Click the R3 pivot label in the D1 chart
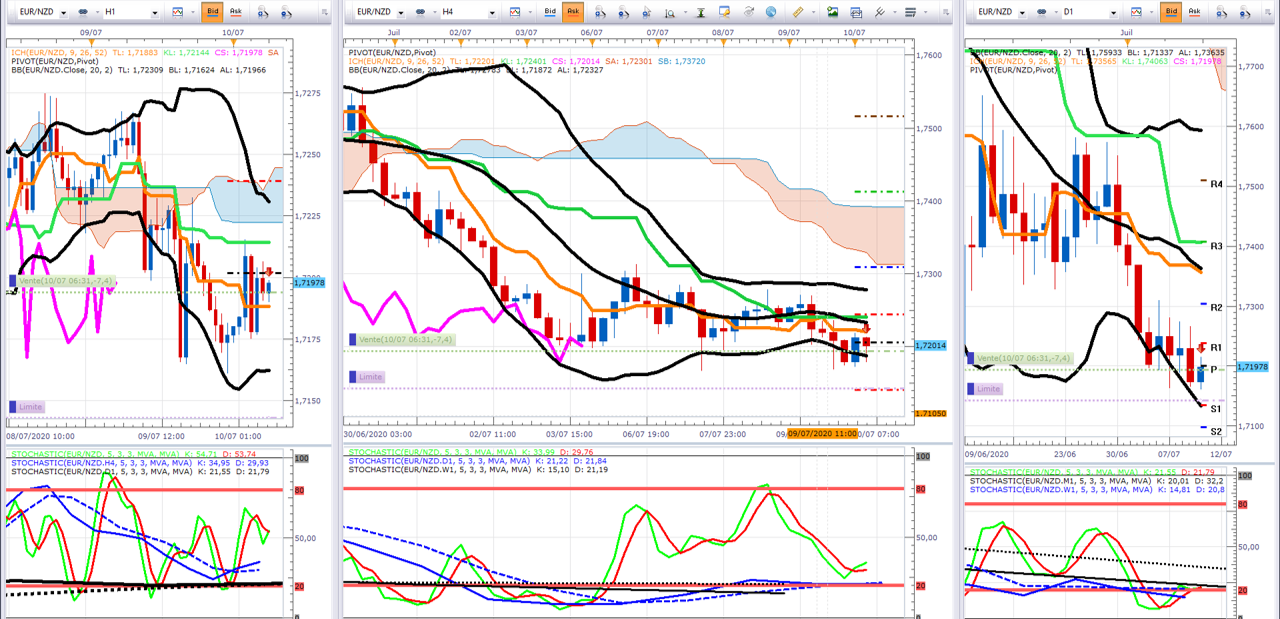Screen dimensions: 1280x619 tap(1217, 246)
